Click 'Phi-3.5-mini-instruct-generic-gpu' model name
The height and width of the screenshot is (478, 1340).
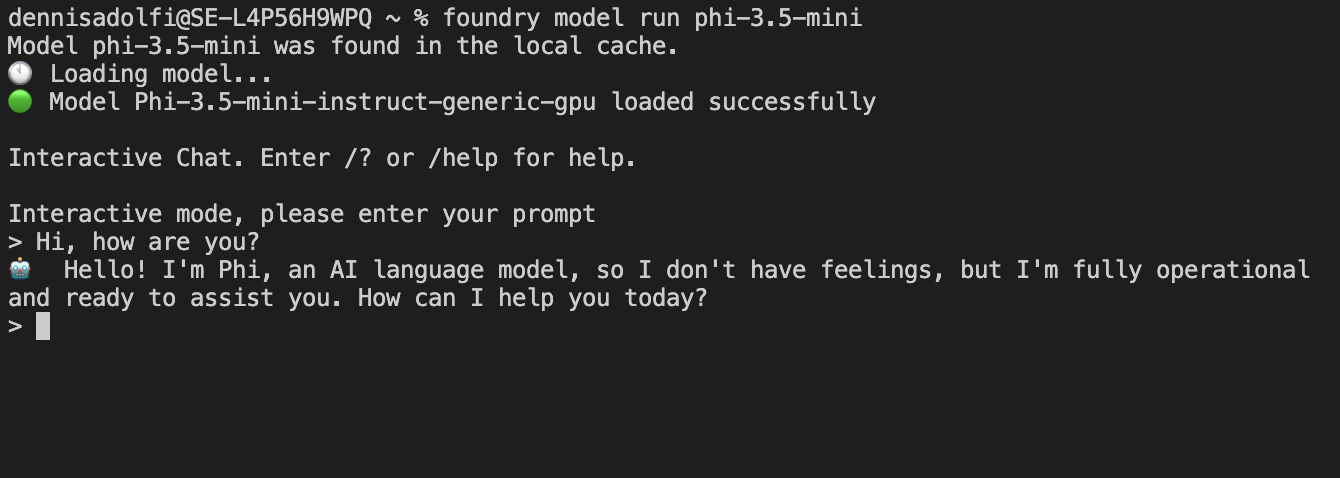point(364,102)
